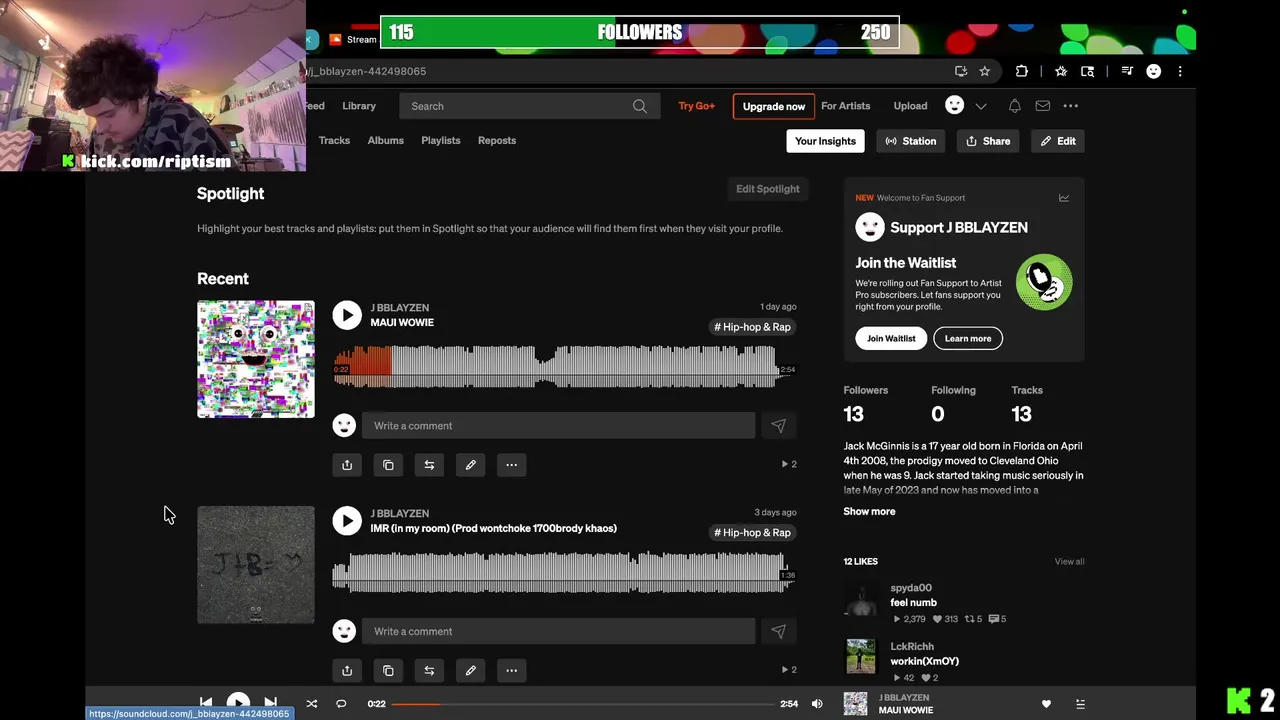Play the MAUI WOWIE track

pyautogui.click(x=347, y=315)
